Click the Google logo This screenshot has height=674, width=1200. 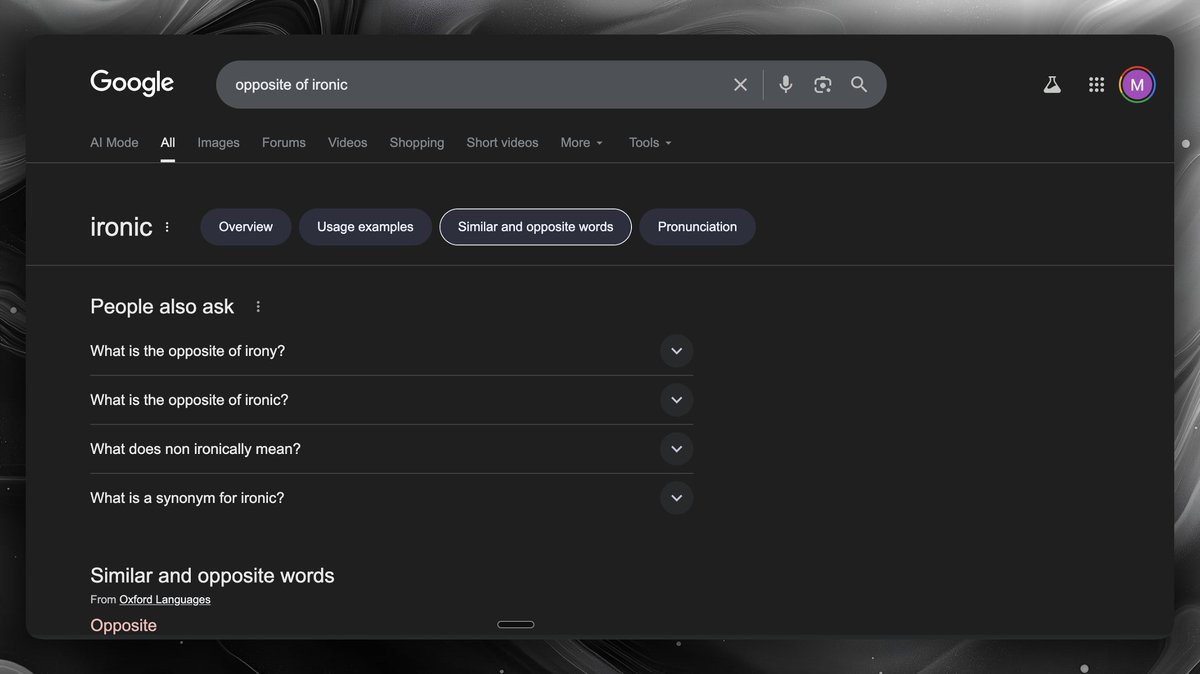132,83
